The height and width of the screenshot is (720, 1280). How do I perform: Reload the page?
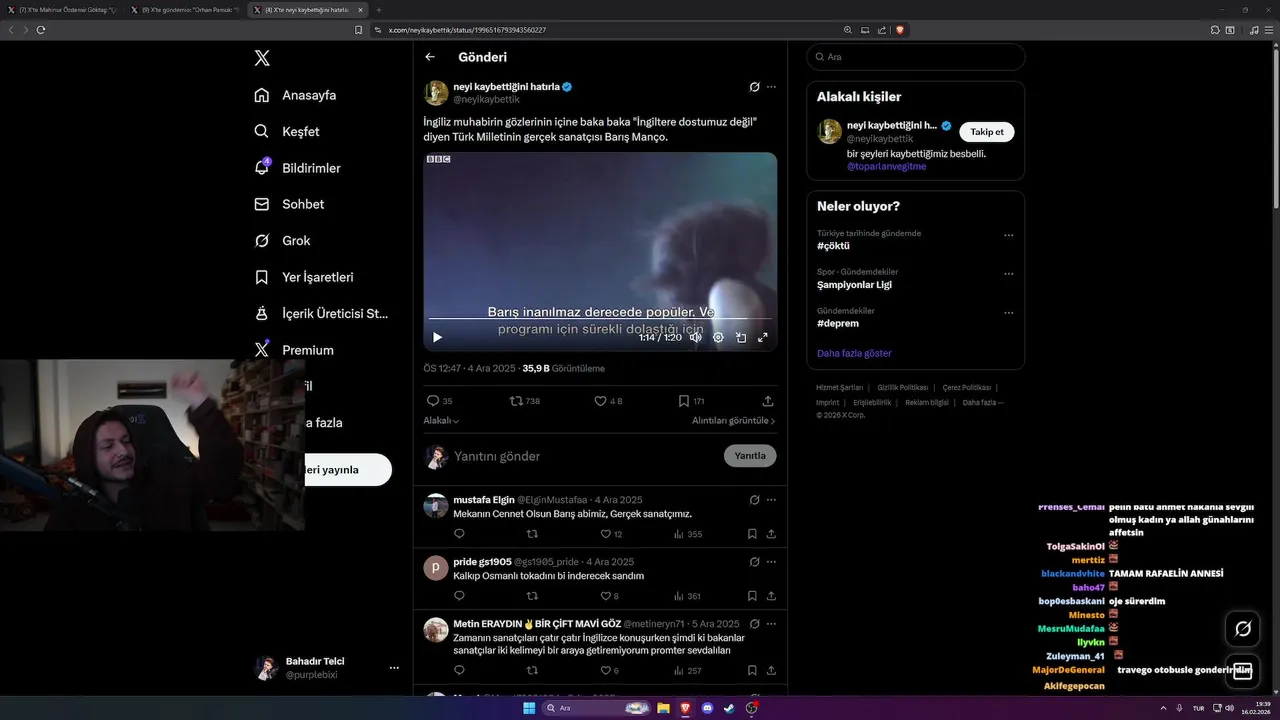(x=41, y=30)
